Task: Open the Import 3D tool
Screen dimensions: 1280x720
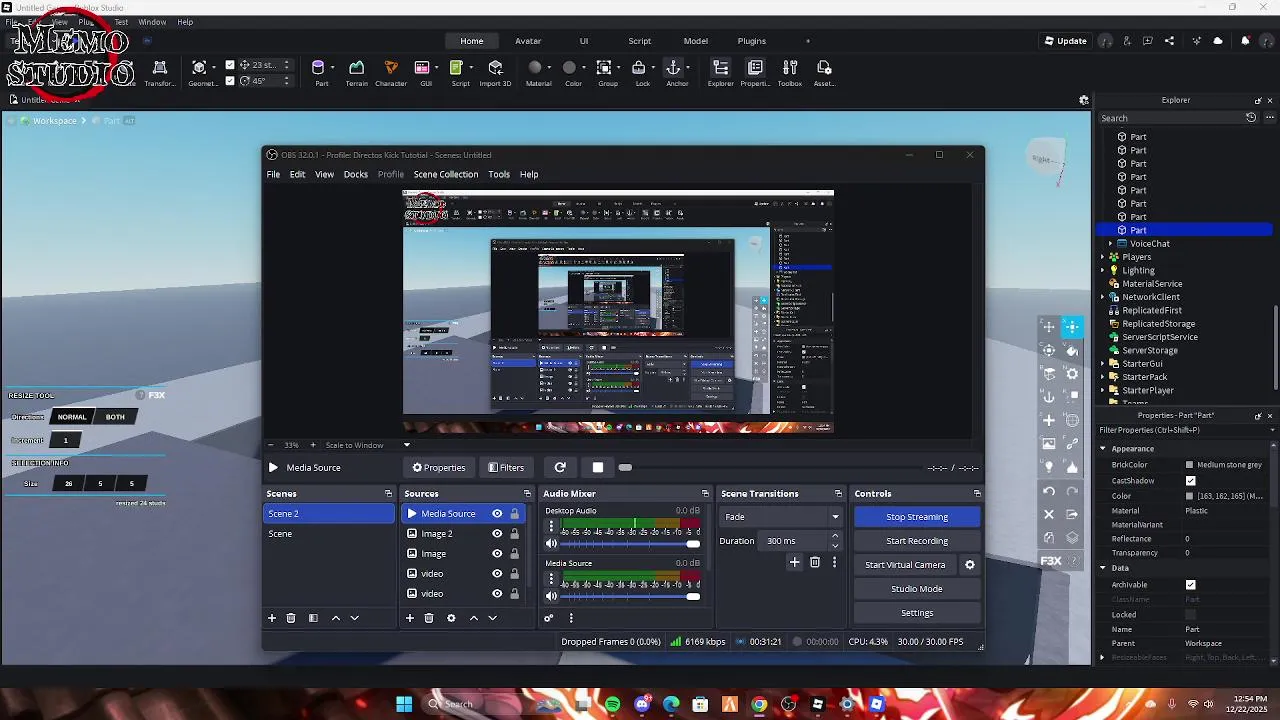Action: pyautogui.click(x=495, y=72)
